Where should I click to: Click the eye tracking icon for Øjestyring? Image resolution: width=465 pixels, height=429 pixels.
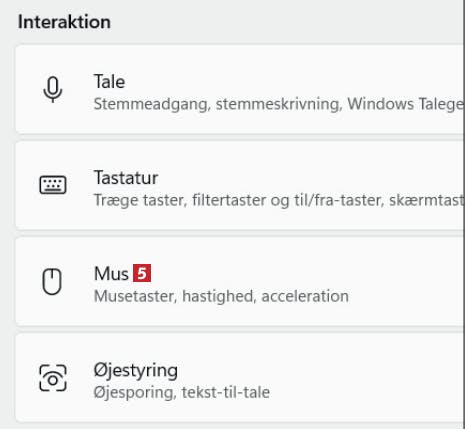click(x=53, y=378)
